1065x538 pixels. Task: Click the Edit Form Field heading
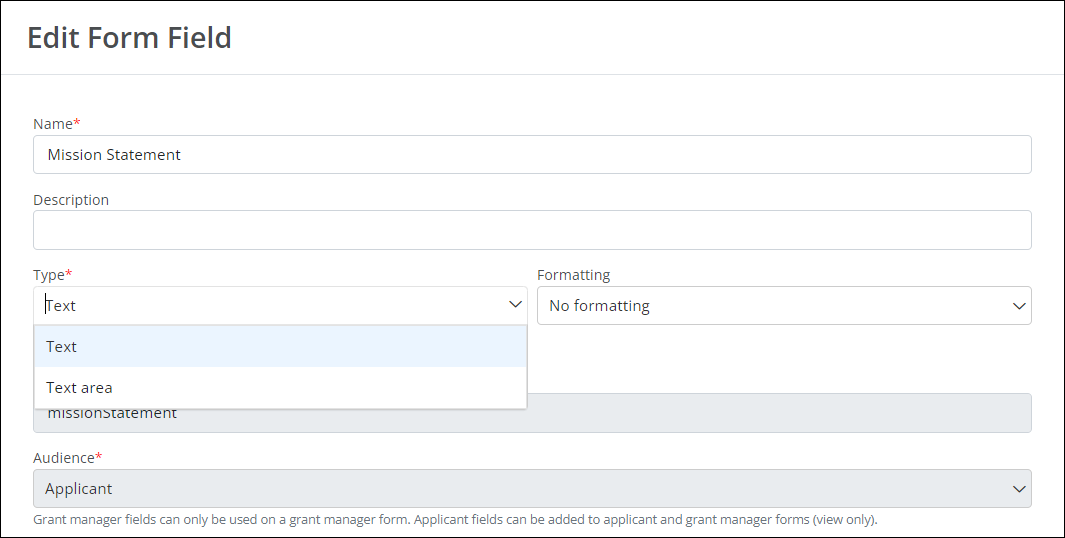tap(129, 38)
